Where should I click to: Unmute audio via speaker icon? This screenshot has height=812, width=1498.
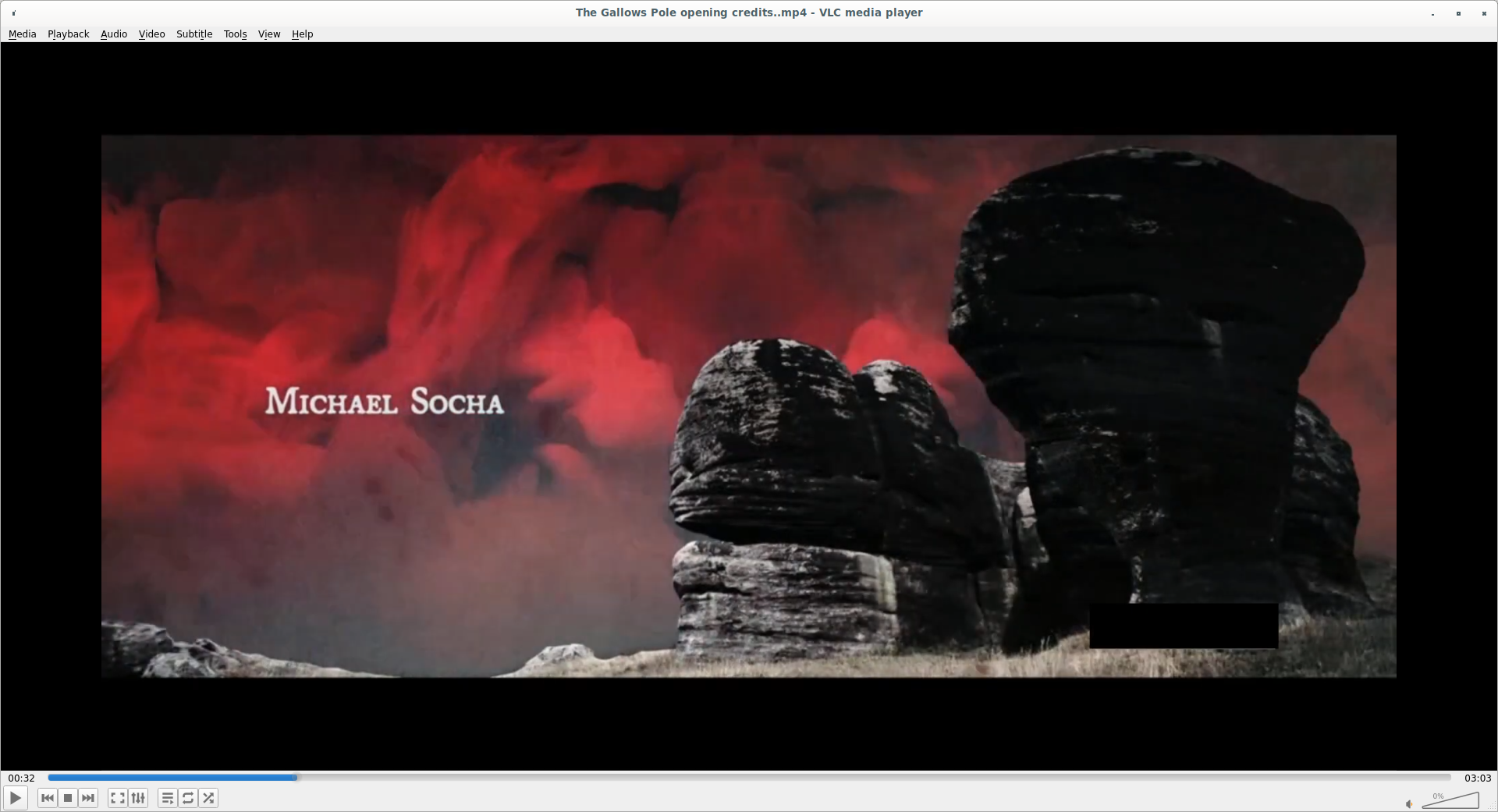[x=1409, y=804]
